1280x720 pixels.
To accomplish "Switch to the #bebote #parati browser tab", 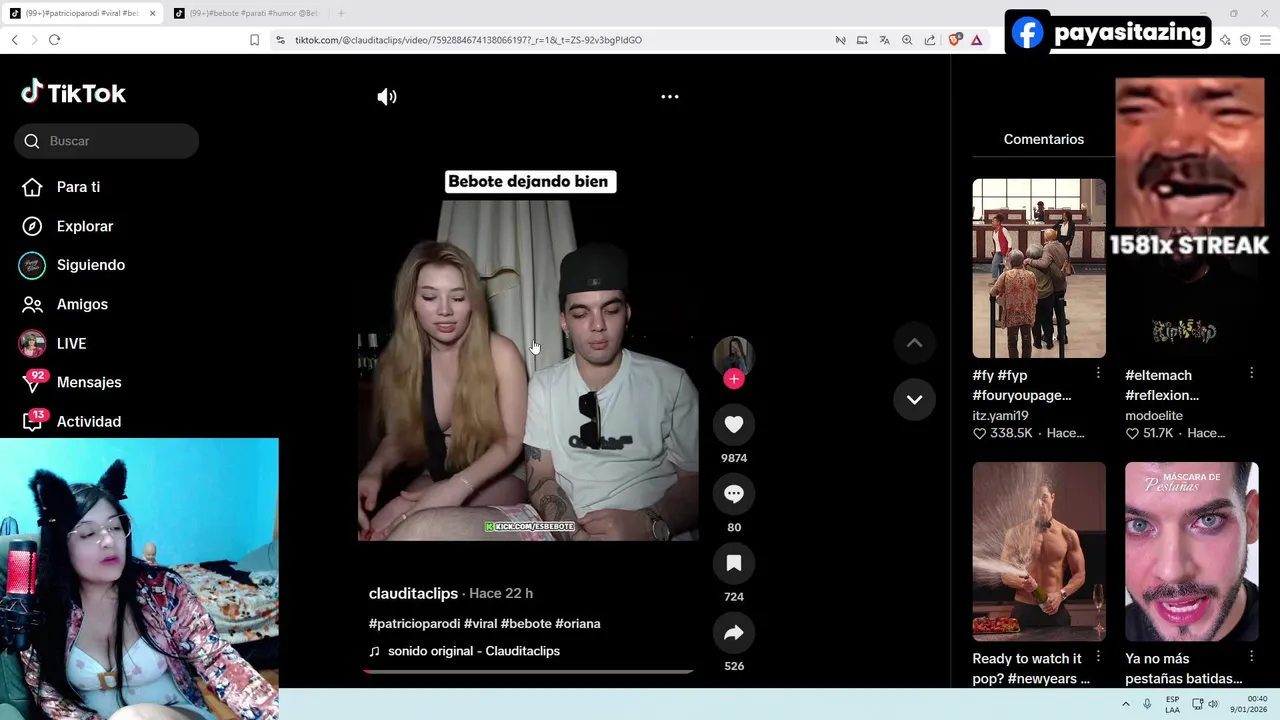I will [246, 13].
